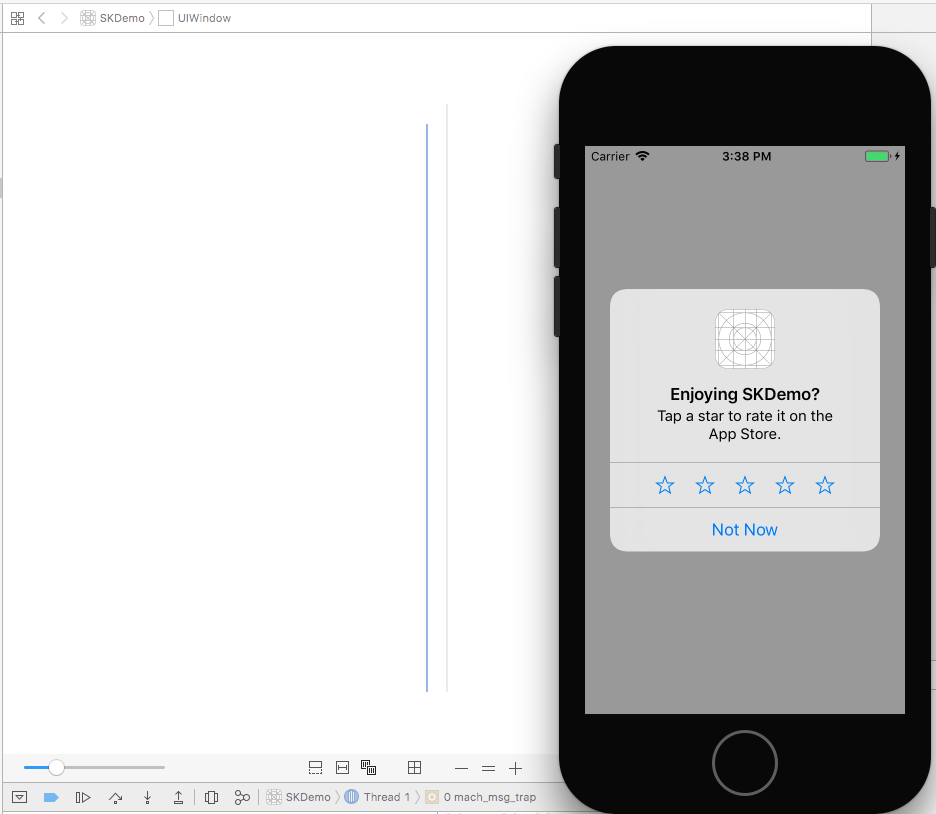Continue program execution
Viewport: 936px width, 814px height.
click(x=83, y=797)
